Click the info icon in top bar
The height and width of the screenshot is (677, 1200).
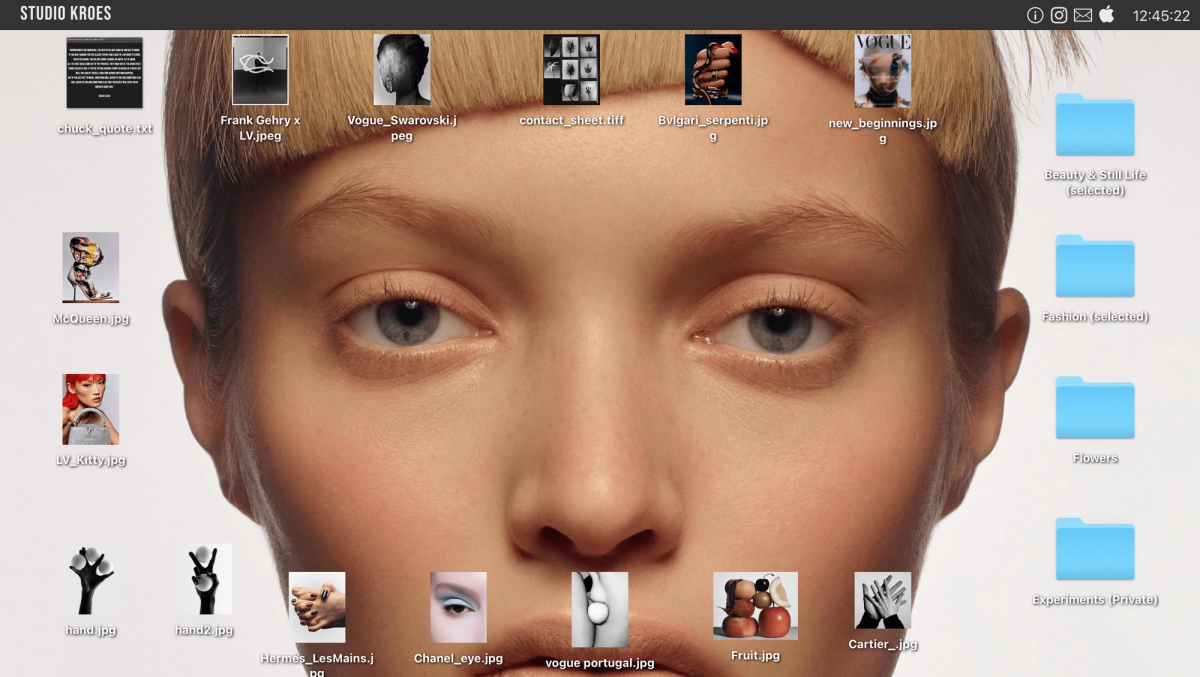[x=1035, y=15]
